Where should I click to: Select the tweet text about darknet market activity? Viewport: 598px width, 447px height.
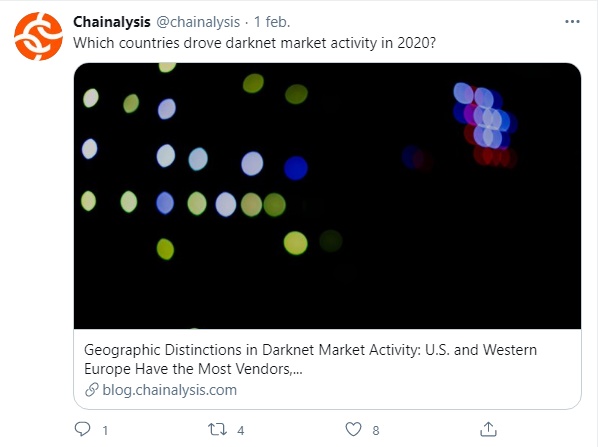[254, 43]
